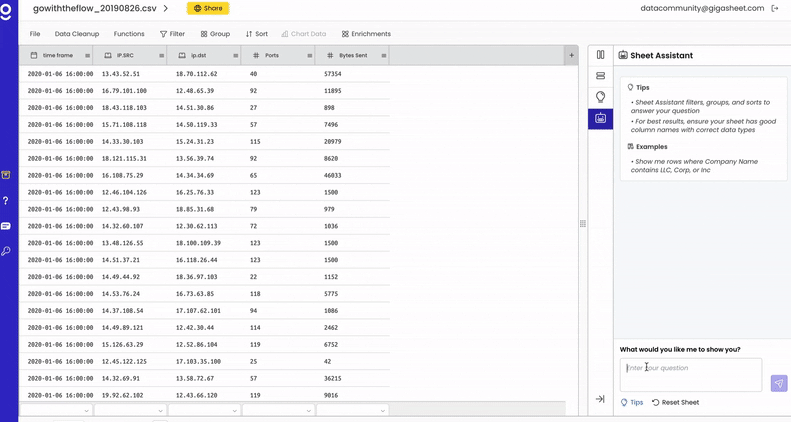Select the Ports value 115

[x=255, y=142]
